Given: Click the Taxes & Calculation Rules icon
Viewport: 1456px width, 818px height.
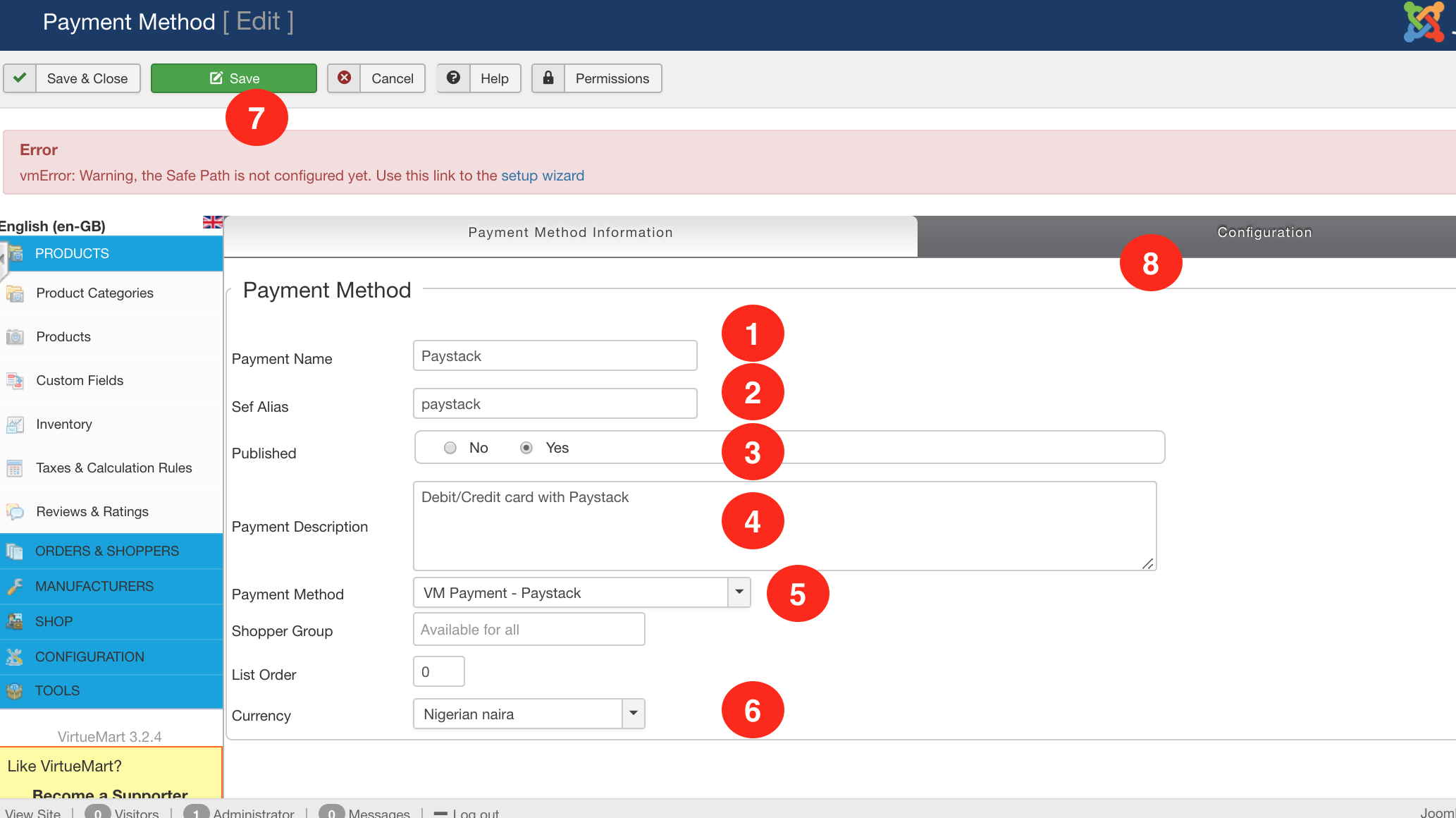Looking at the screenshot, I should point(15,468).
